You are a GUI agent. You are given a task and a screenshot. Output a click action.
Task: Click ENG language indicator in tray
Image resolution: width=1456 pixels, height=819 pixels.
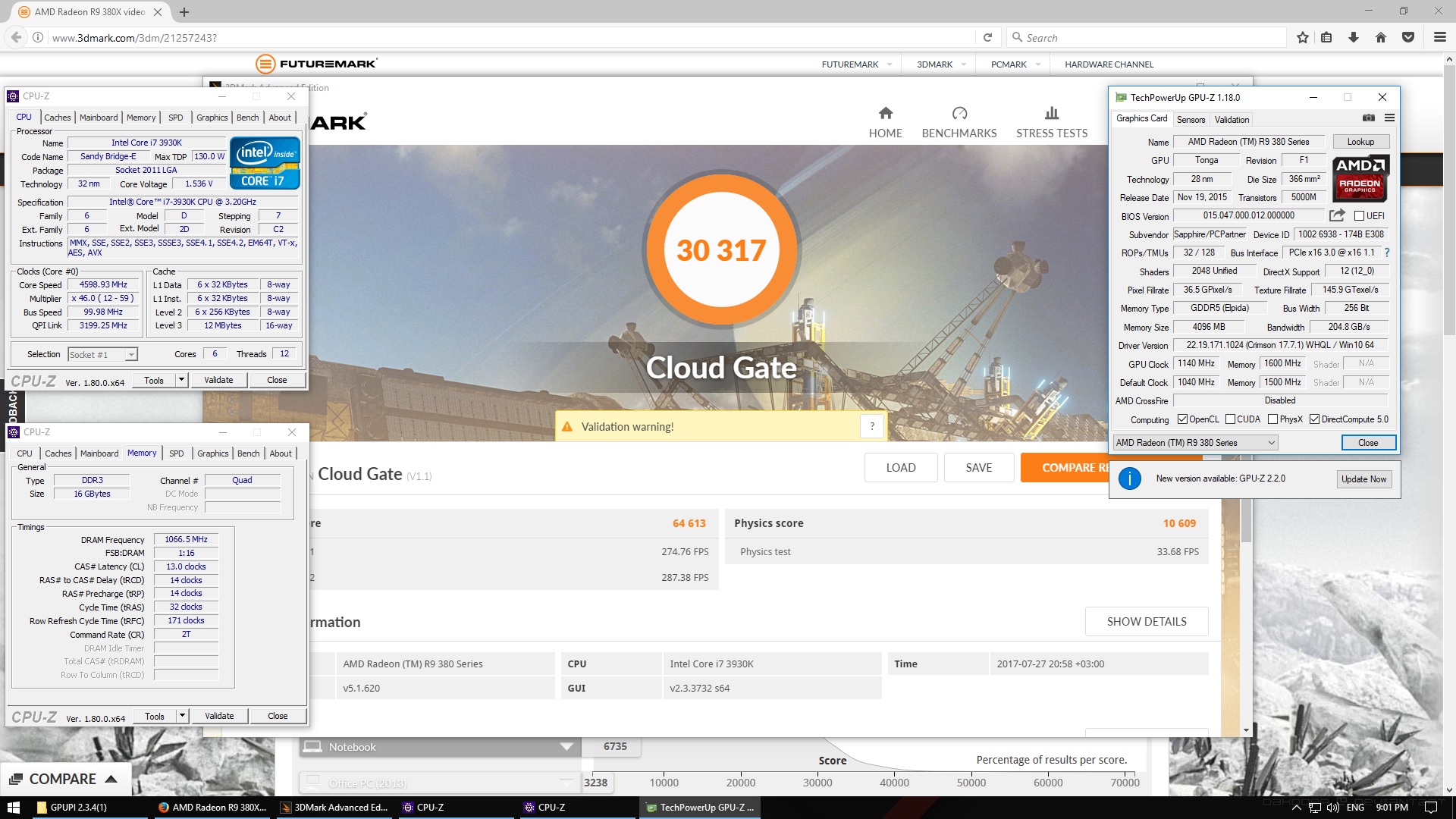pos(1355,808)
